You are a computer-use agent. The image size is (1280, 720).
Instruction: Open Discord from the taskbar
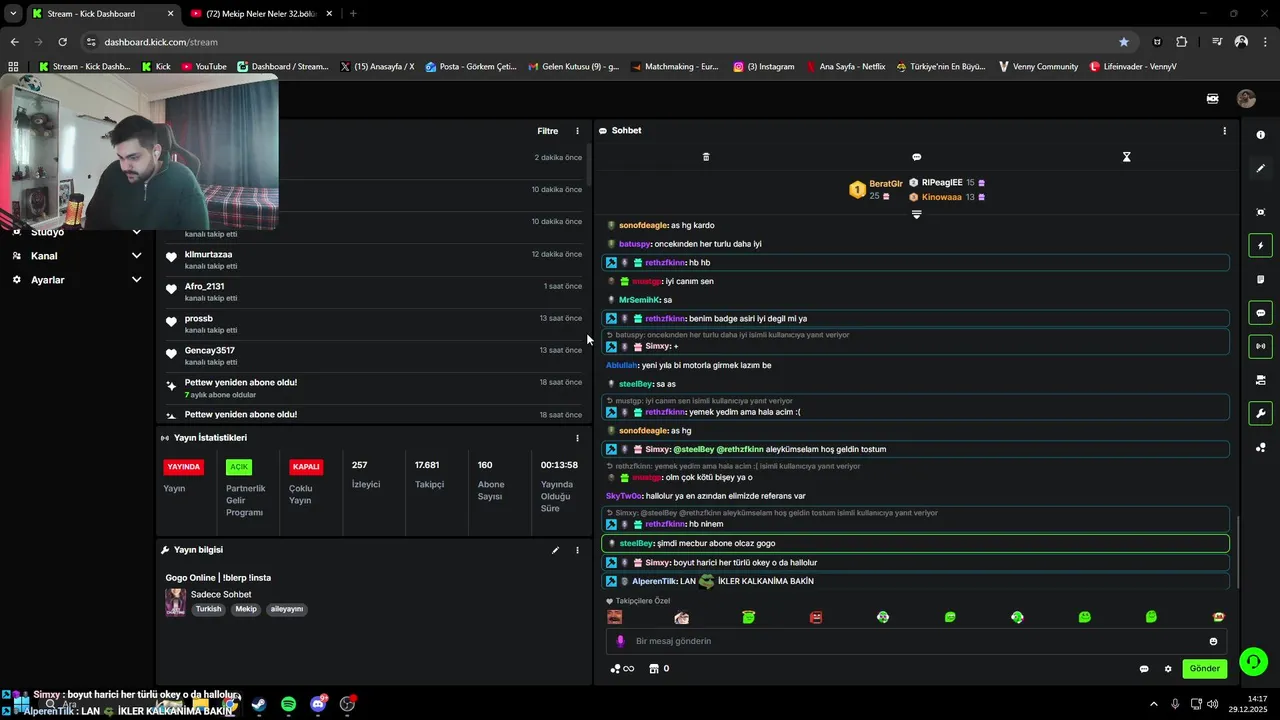(318, 704)
